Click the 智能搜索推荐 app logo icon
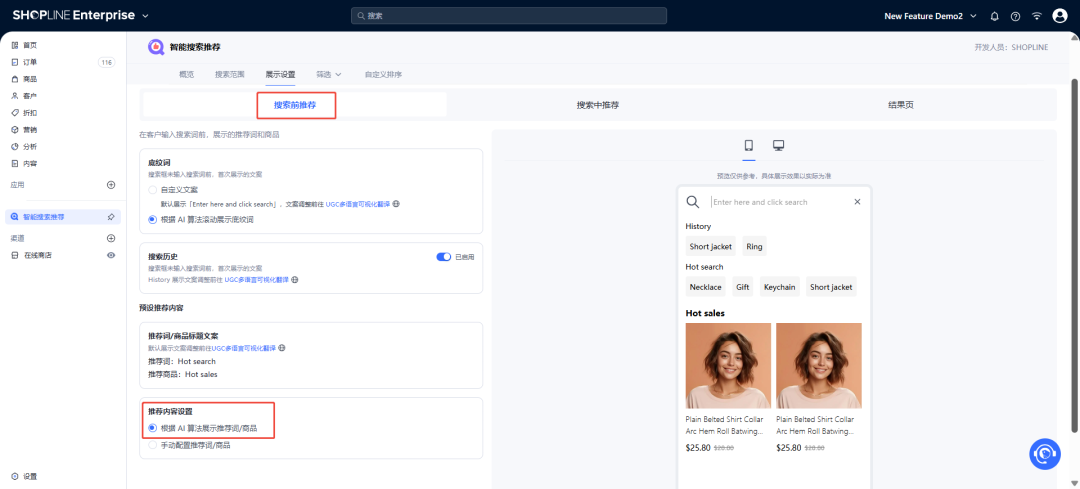Viewport: 1080px width, 489px height. click(x=156, y=47)
